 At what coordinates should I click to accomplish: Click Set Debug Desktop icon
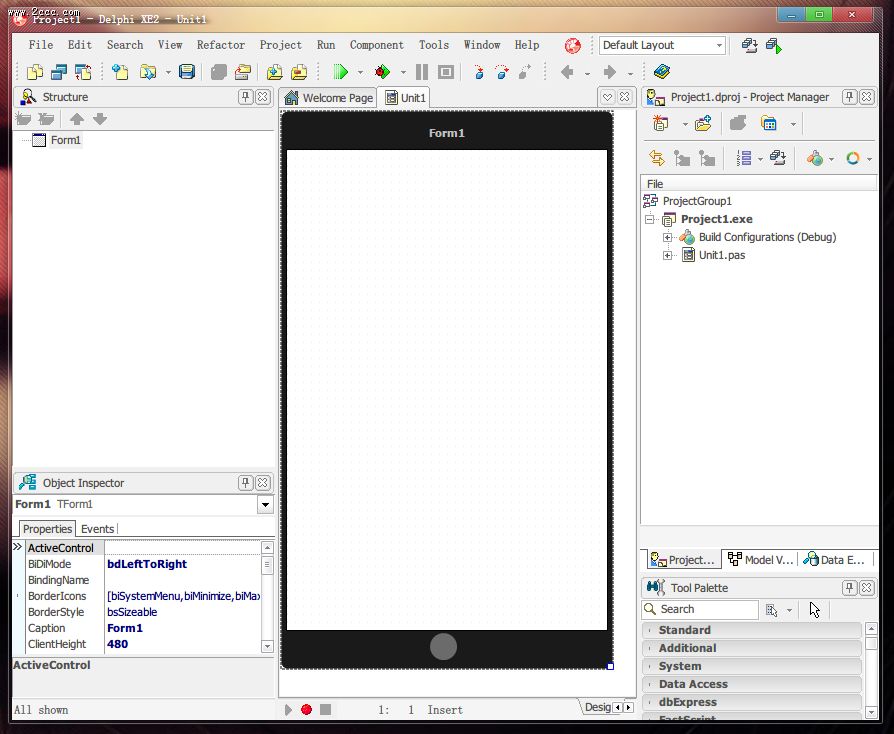coord(774,45)
